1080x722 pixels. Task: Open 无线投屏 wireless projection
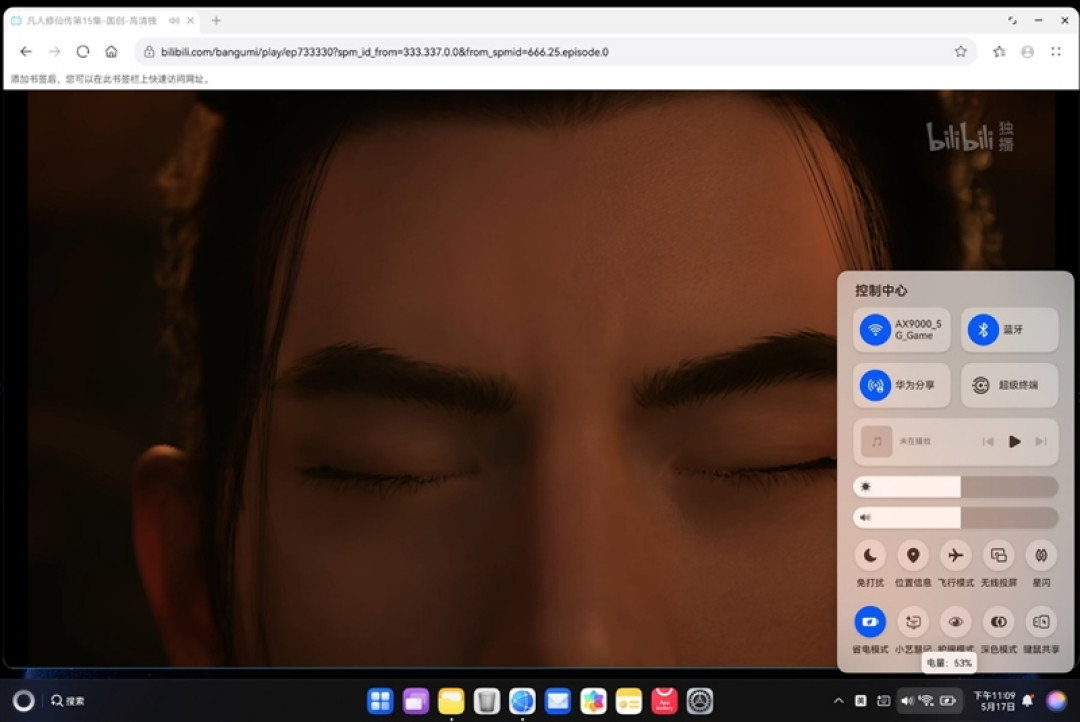(x=998, y=555)
